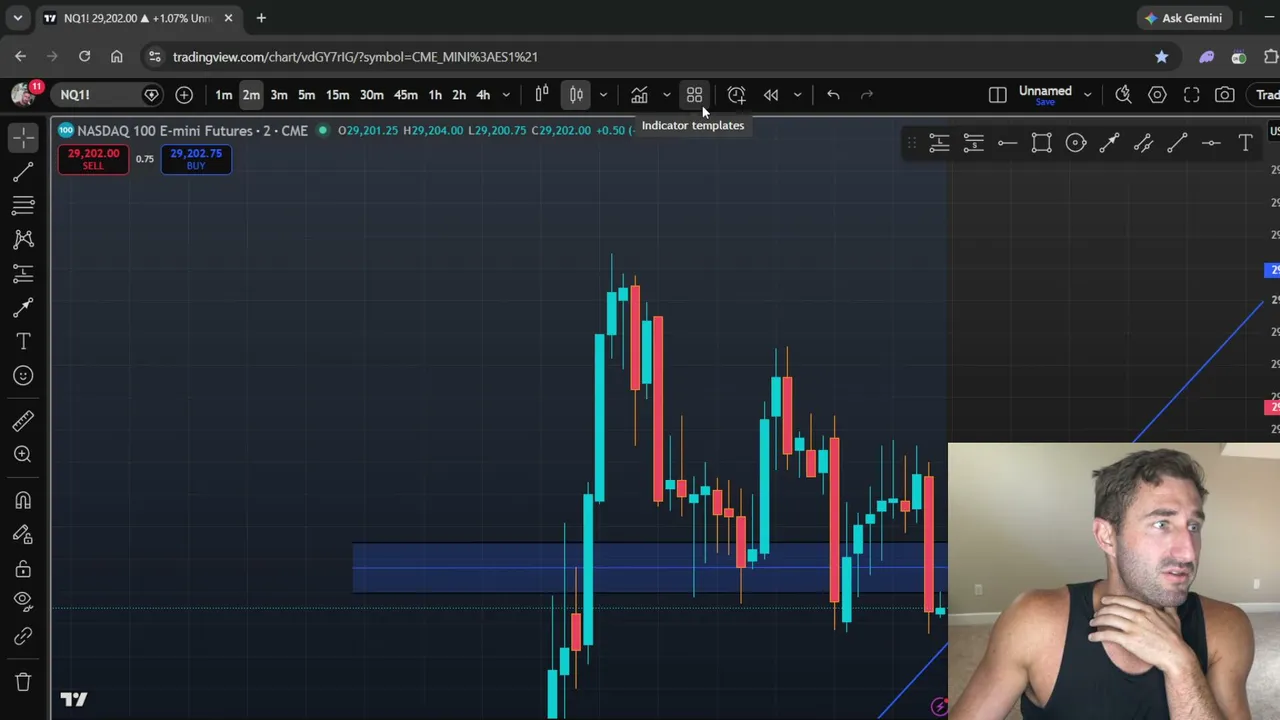
Task: Toggle magnet mode for drawings
Action: (23, 500)
